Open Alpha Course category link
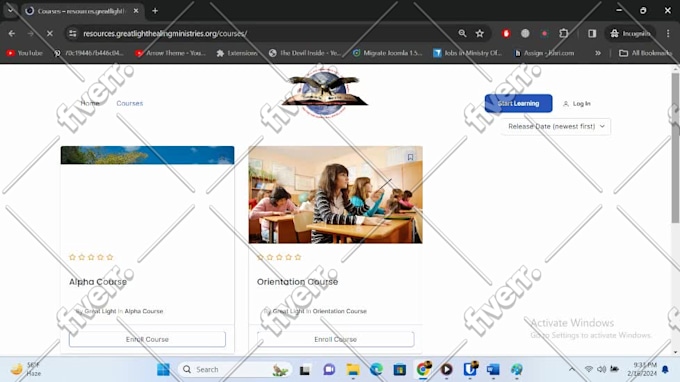680x382 pixels. pos(144,311)
